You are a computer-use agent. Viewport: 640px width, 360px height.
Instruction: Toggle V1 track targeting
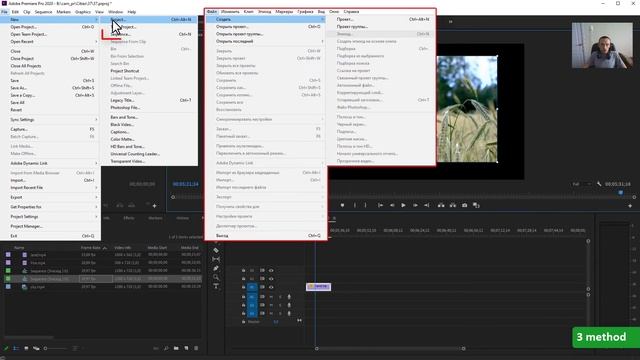[x=252, y=287]
